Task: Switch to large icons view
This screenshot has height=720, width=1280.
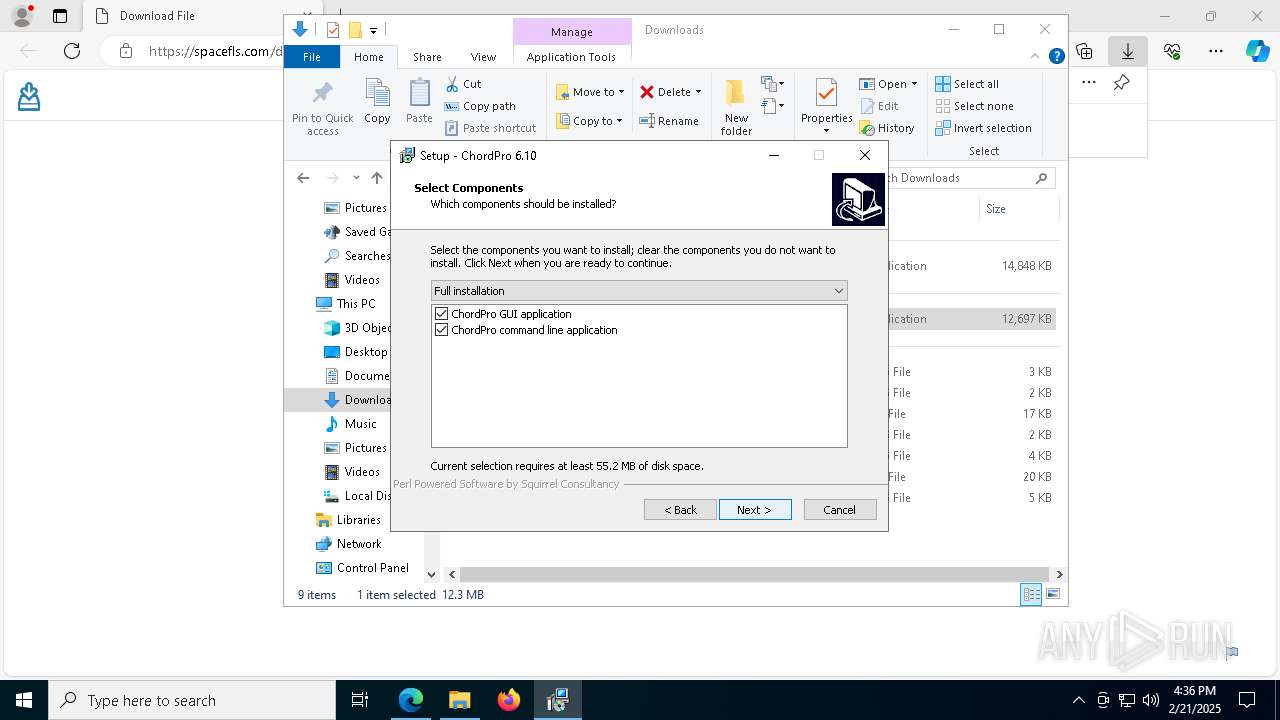Action: (x=1053, y=595)
